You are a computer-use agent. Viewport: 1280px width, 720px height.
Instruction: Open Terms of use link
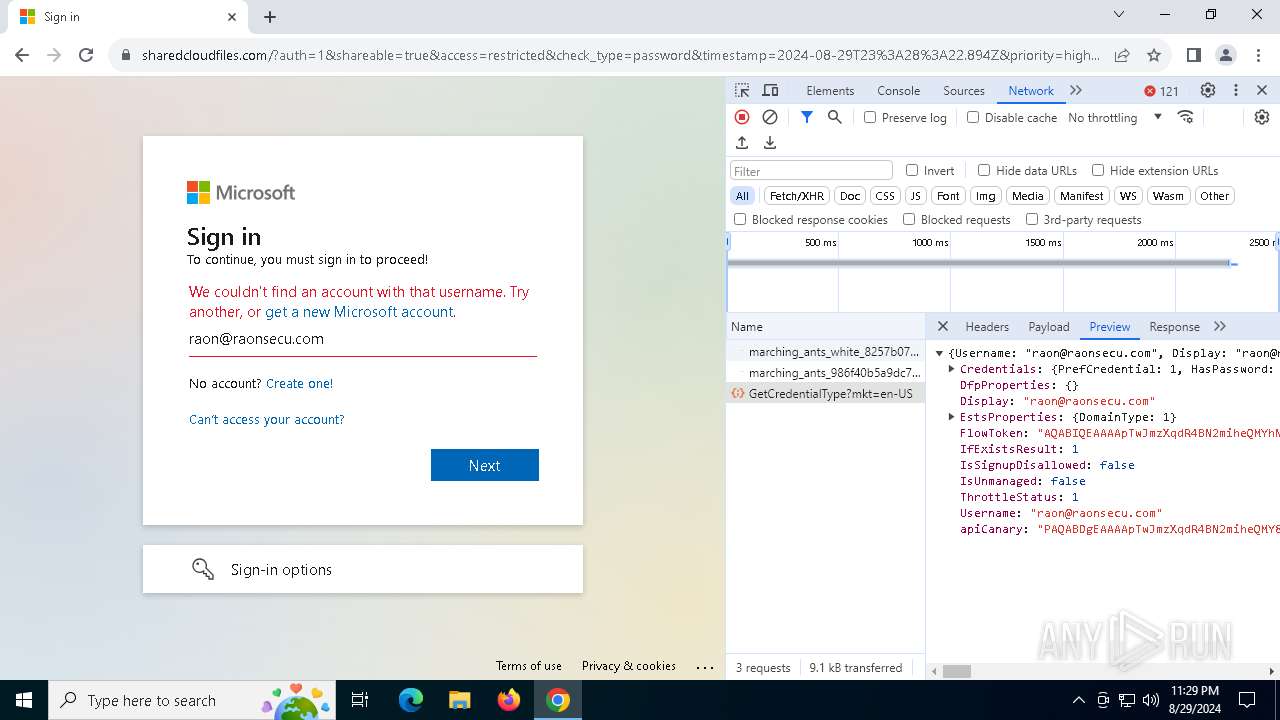pyautogui.click(x=529, y=666)
